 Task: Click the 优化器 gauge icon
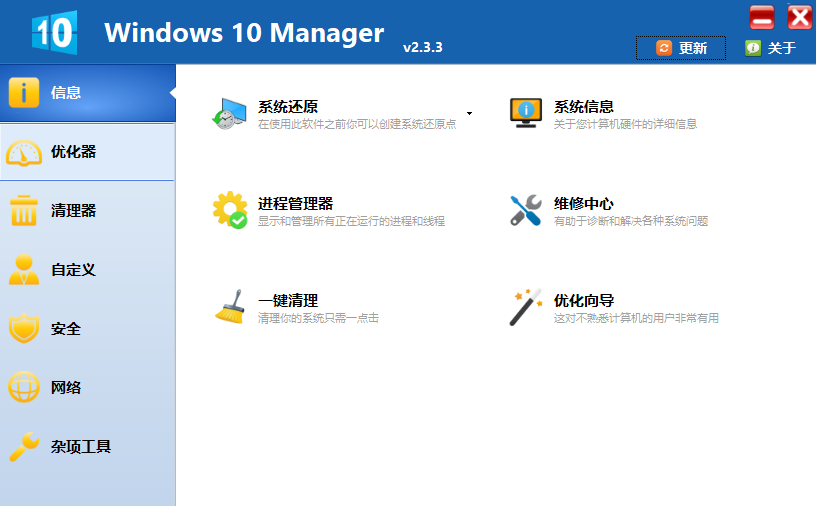click(23, 153)
